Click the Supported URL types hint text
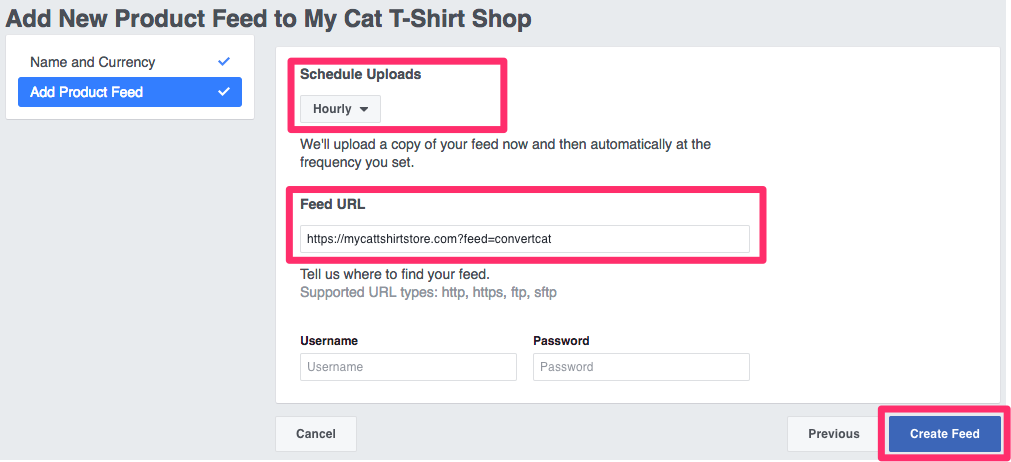The width and height of the screenshot is (1011, 462). point(428,293)
